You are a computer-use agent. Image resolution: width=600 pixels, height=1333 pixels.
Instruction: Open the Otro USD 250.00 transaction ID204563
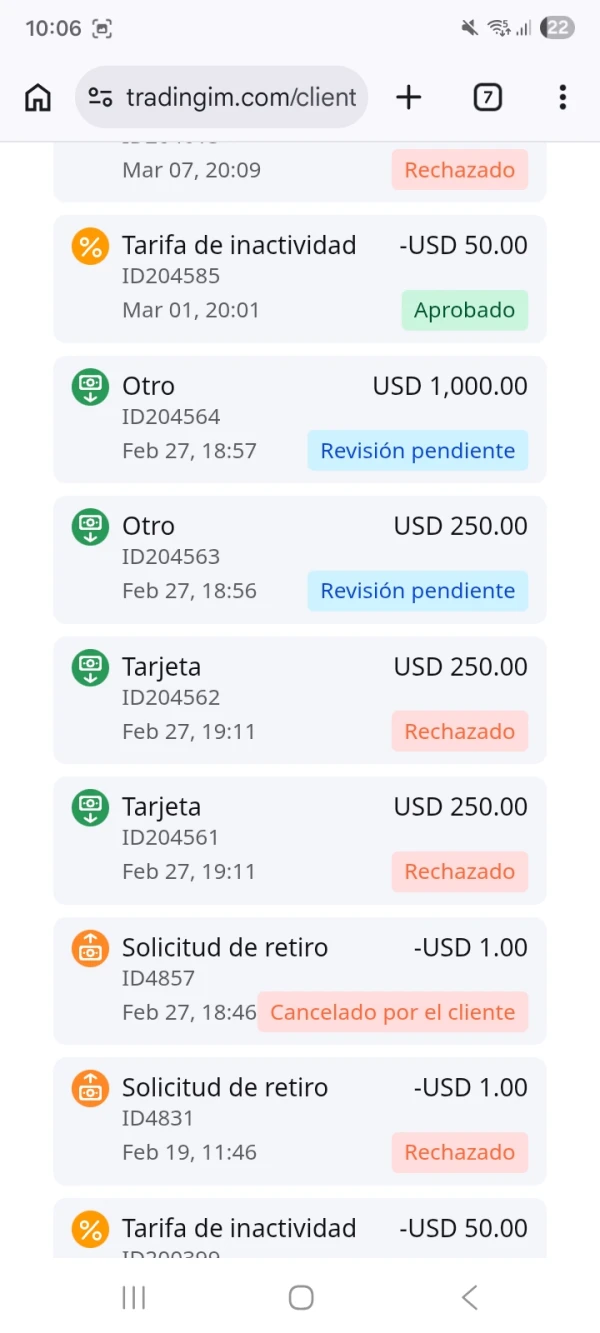[x=300, y=558]
